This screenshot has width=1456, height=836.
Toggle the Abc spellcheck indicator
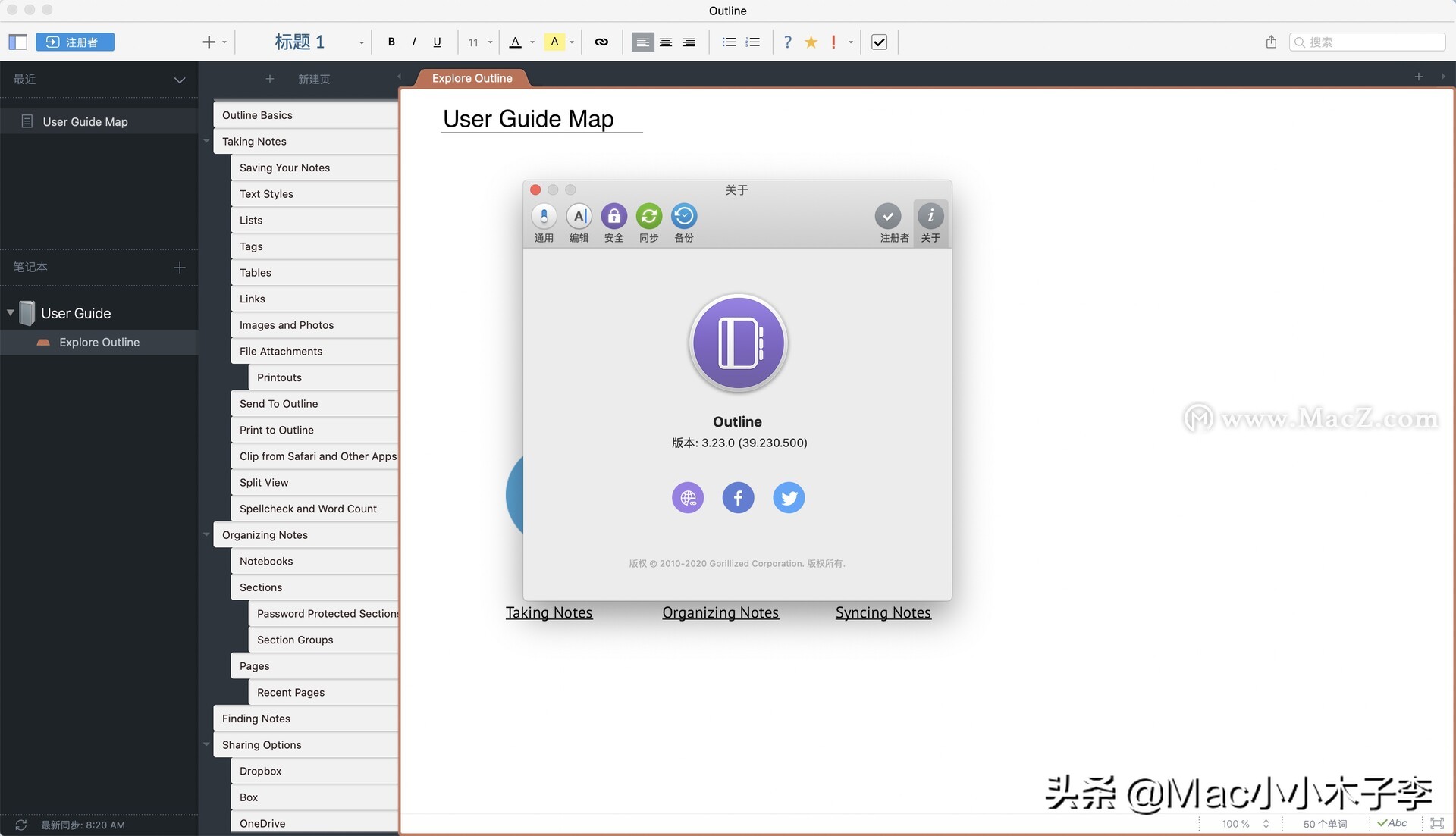(x=1392, y=823)
